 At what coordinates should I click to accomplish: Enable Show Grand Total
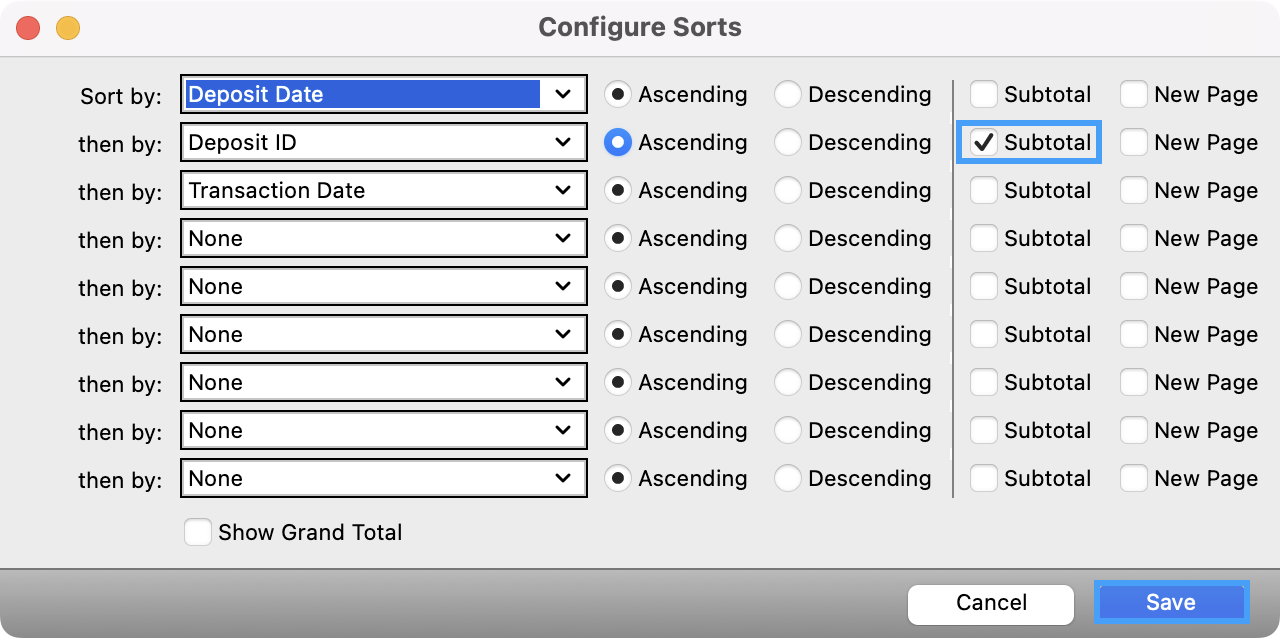(198, 532)
